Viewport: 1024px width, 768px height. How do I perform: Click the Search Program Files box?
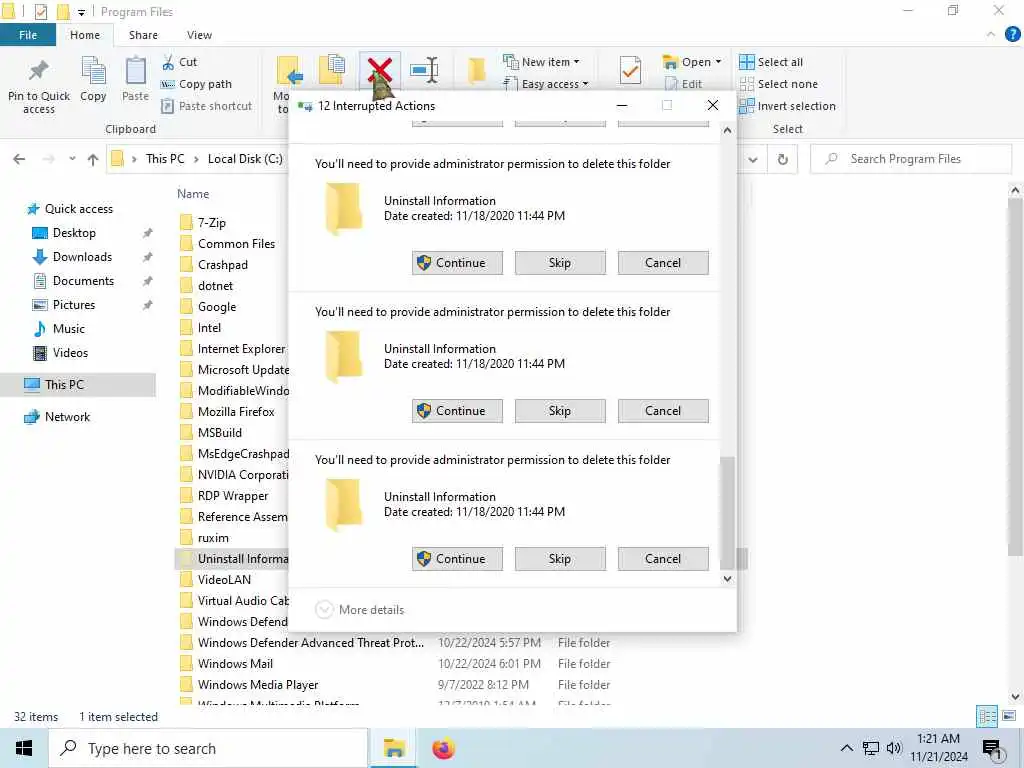910,159
